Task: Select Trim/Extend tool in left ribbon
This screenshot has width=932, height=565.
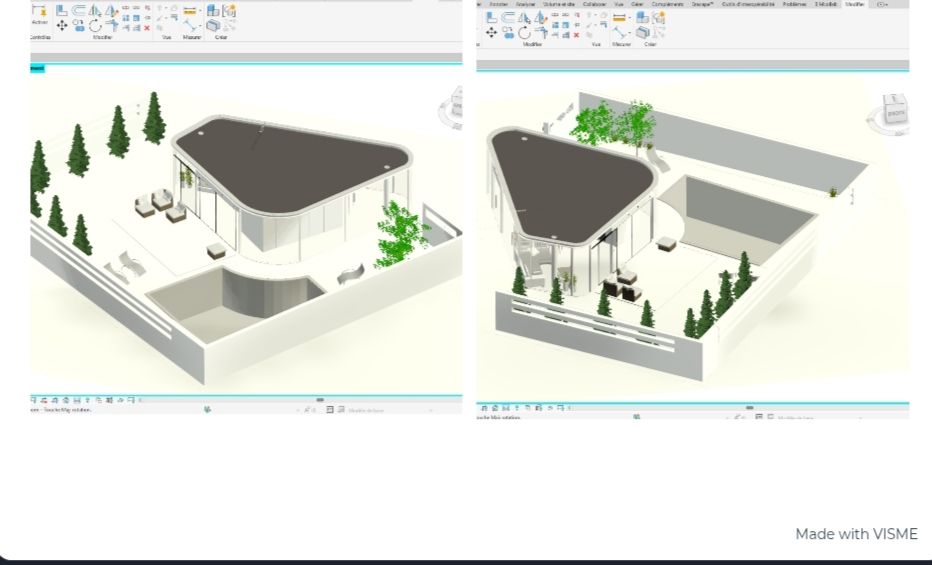Action: click(111, 26)
